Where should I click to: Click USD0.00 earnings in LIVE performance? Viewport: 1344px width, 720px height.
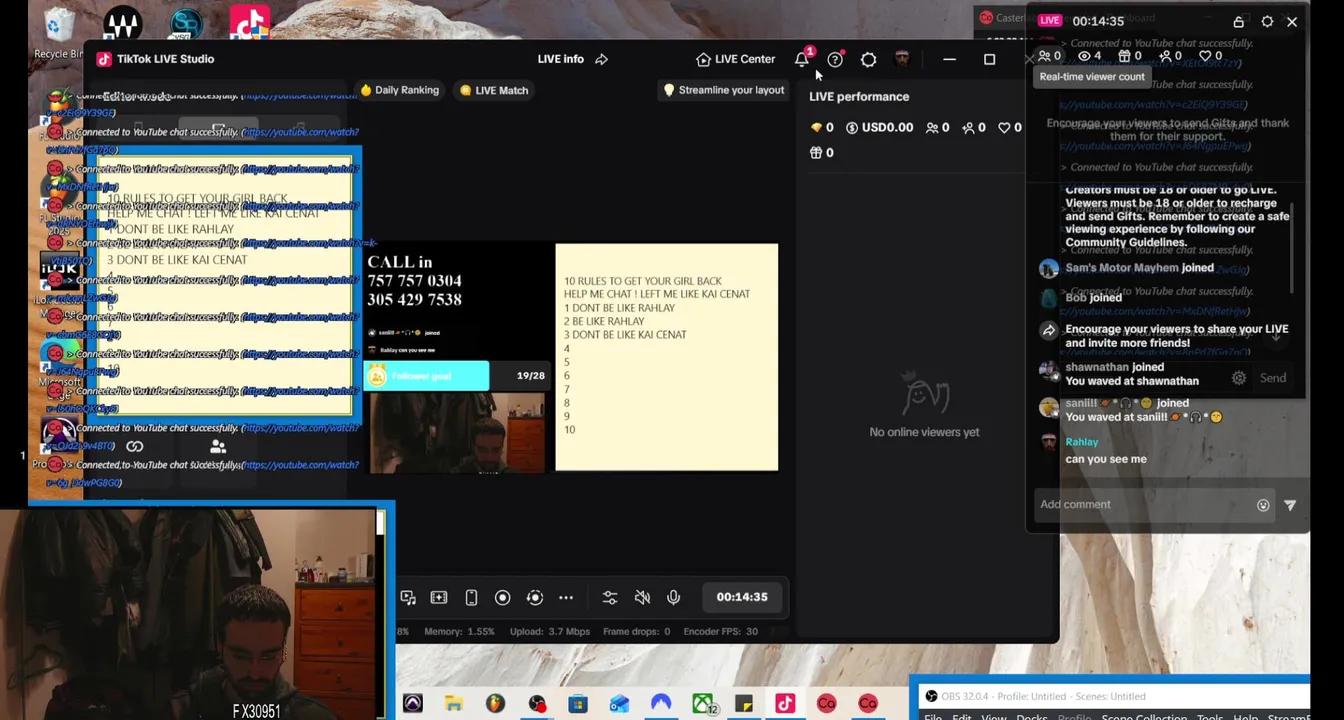879,127
